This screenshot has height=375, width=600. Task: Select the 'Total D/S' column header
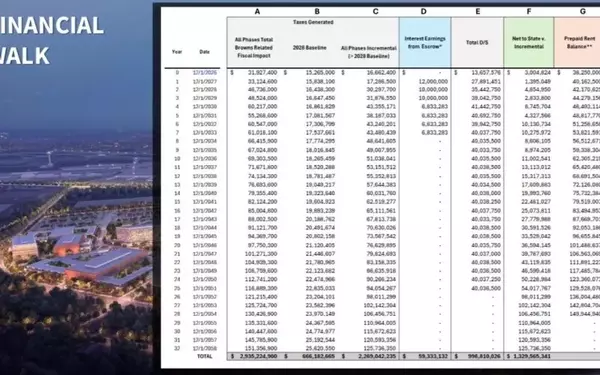point(477,42)
